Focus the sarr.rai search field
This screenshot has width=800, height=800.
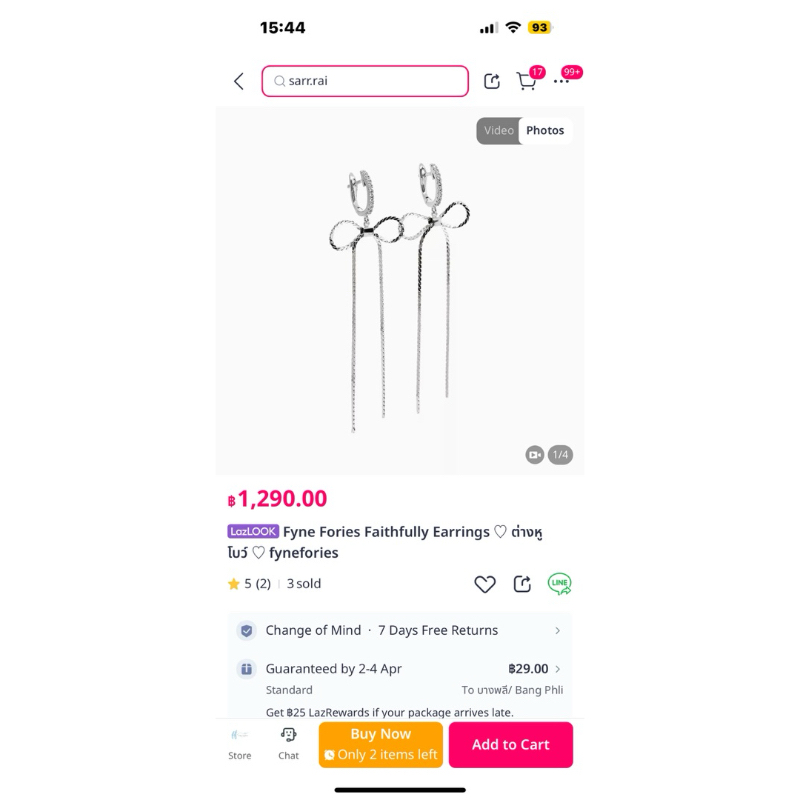[x=365, y=81]
